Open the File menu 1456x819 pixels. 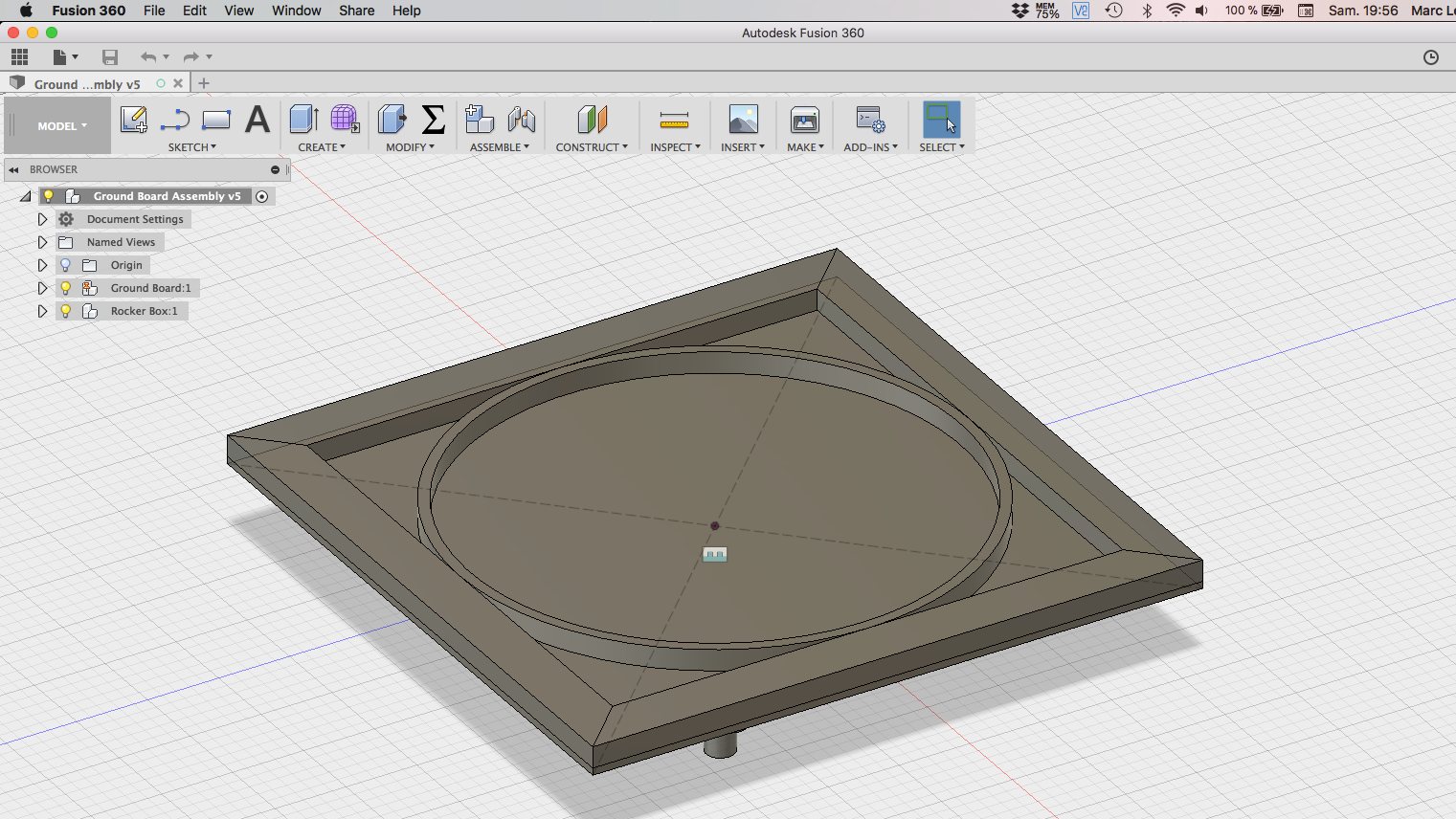pyautogui.click(x=154, y=11)
